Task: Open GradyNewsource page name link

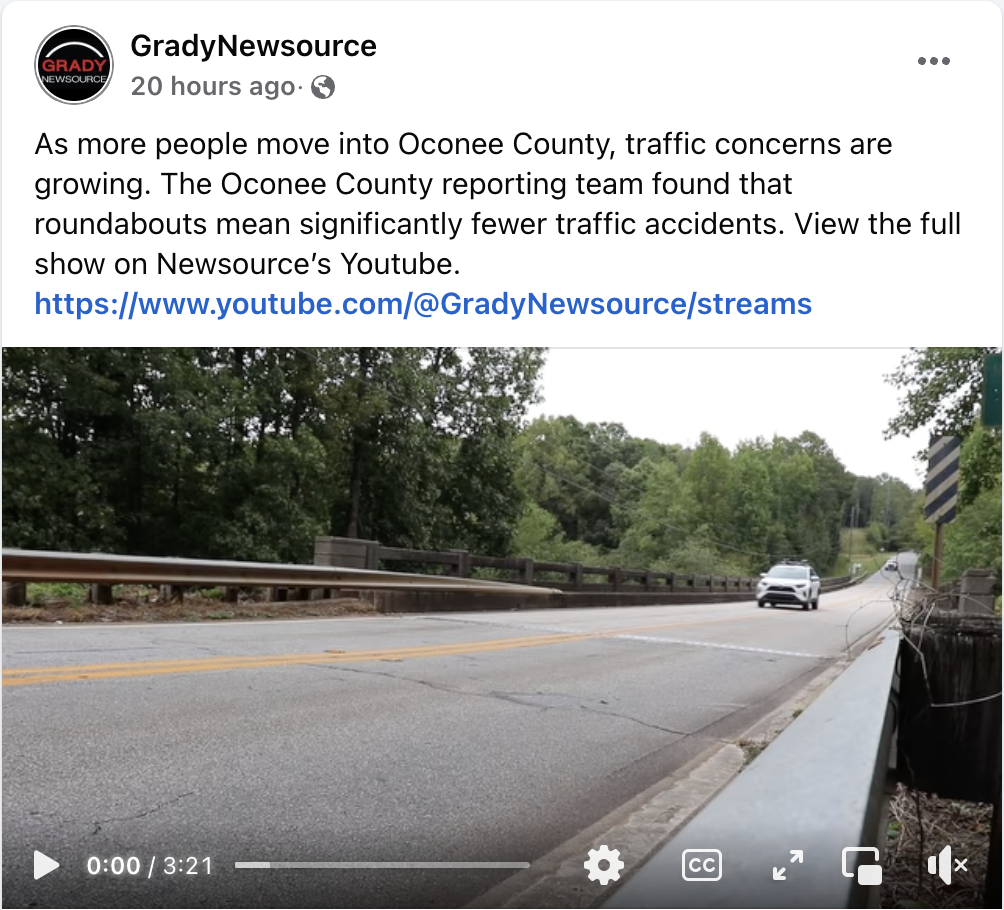Action: pyautogui.click(x=254, y=46)
